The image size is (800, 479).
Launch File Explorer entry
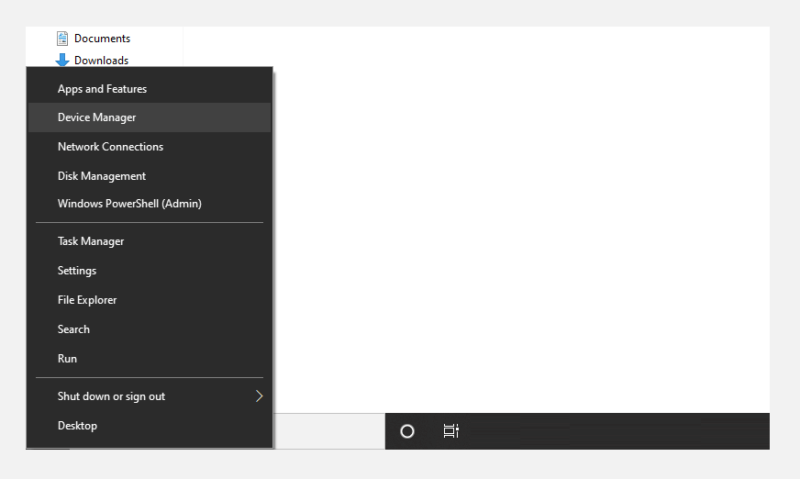[x=149, y=300]
